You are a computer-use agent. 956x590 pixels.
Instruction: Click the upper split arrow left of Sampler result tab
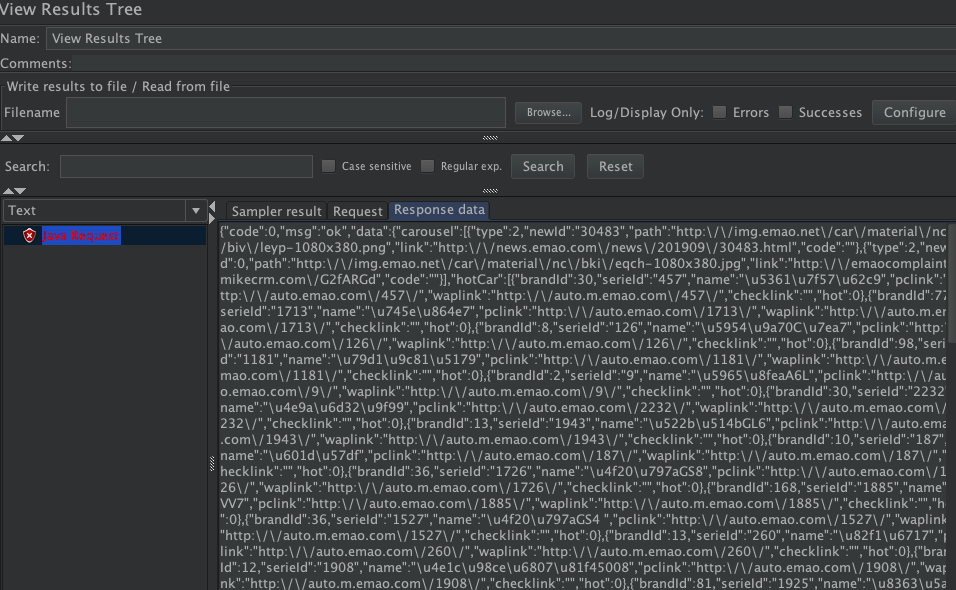coord(211,206)
